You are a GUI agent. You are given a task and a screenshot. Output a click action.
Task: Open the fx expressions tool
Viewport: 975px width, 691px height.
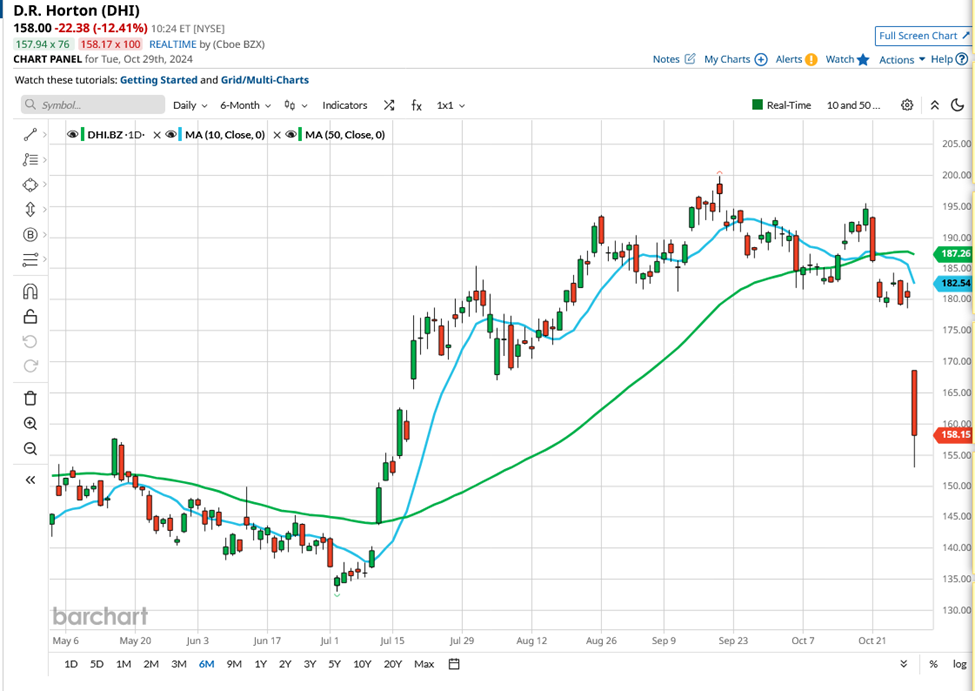(x=416, y=105)
